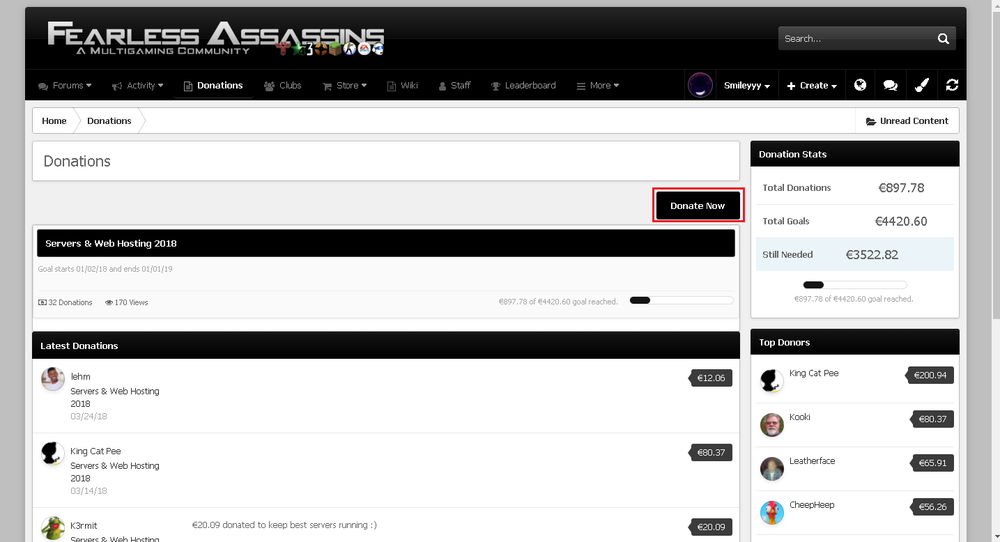The image size is (1000, 542).
Task: Open the Leaderboard page
Action: tap(523, 85)
